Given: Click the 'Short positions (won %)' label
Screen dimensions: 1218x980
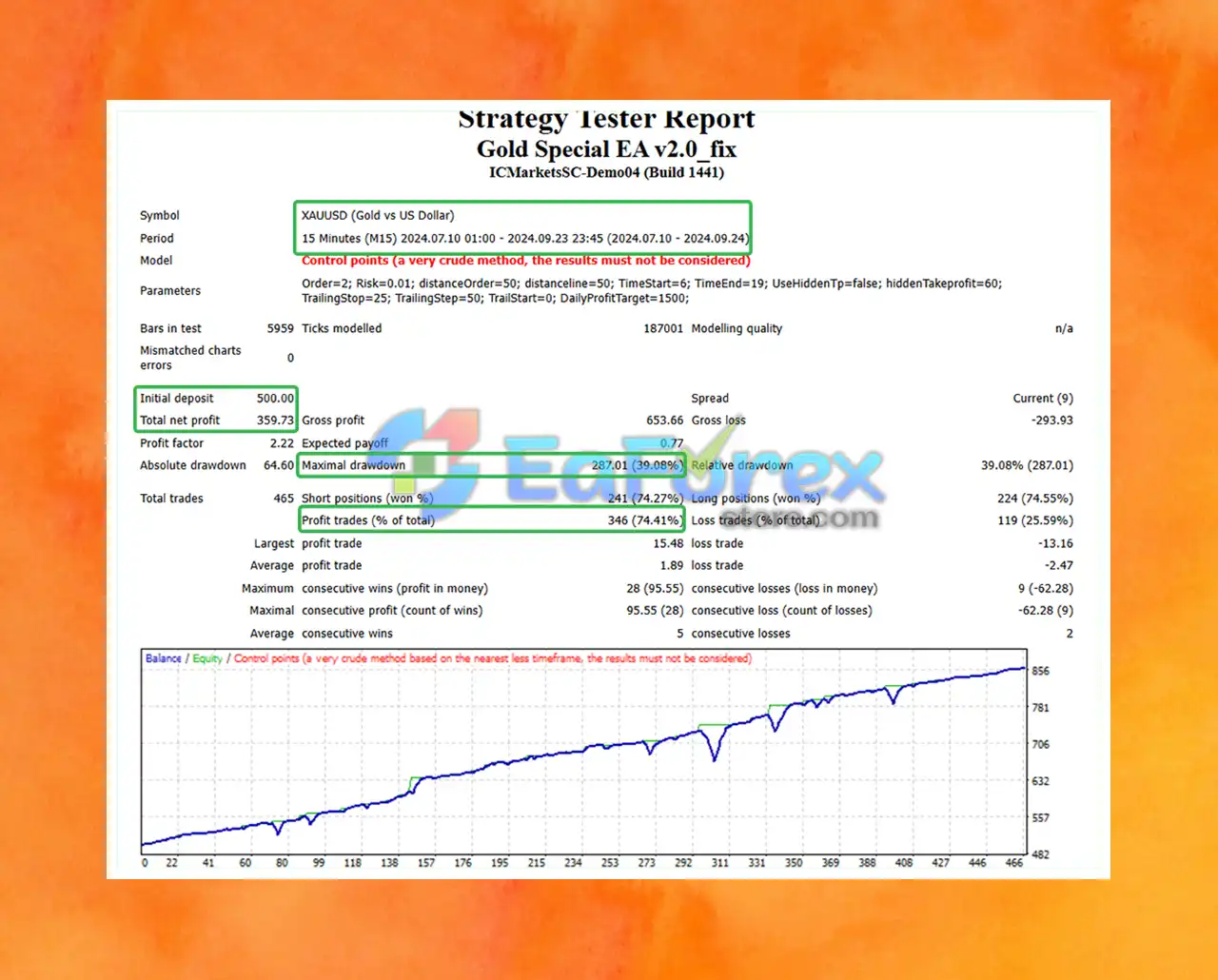Looking at the screenshot, I should pyautogui.click(x=367, y=498).
